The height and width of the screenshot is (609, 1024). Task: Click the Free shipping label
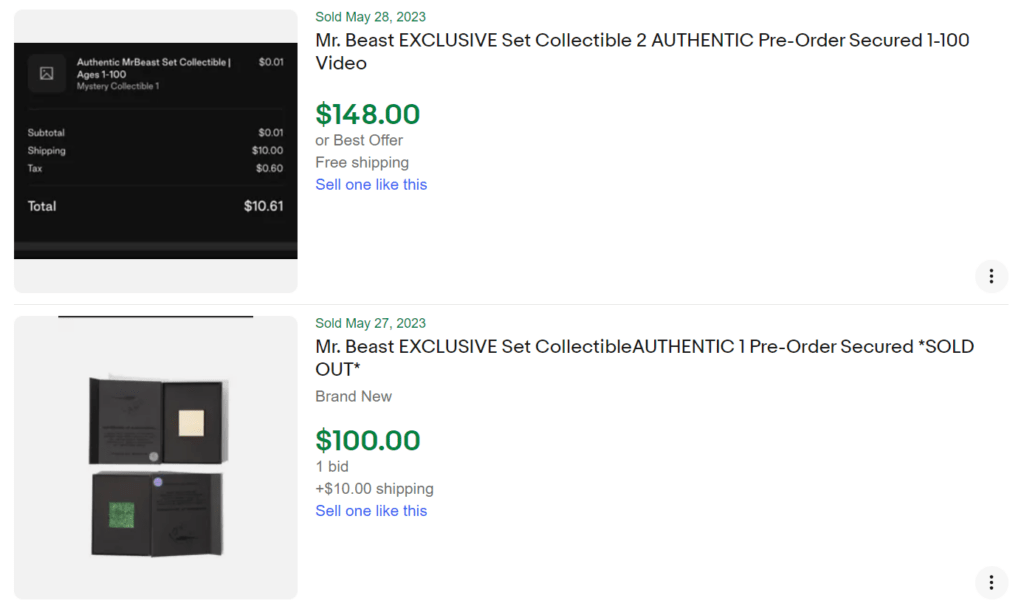(362, 162)
